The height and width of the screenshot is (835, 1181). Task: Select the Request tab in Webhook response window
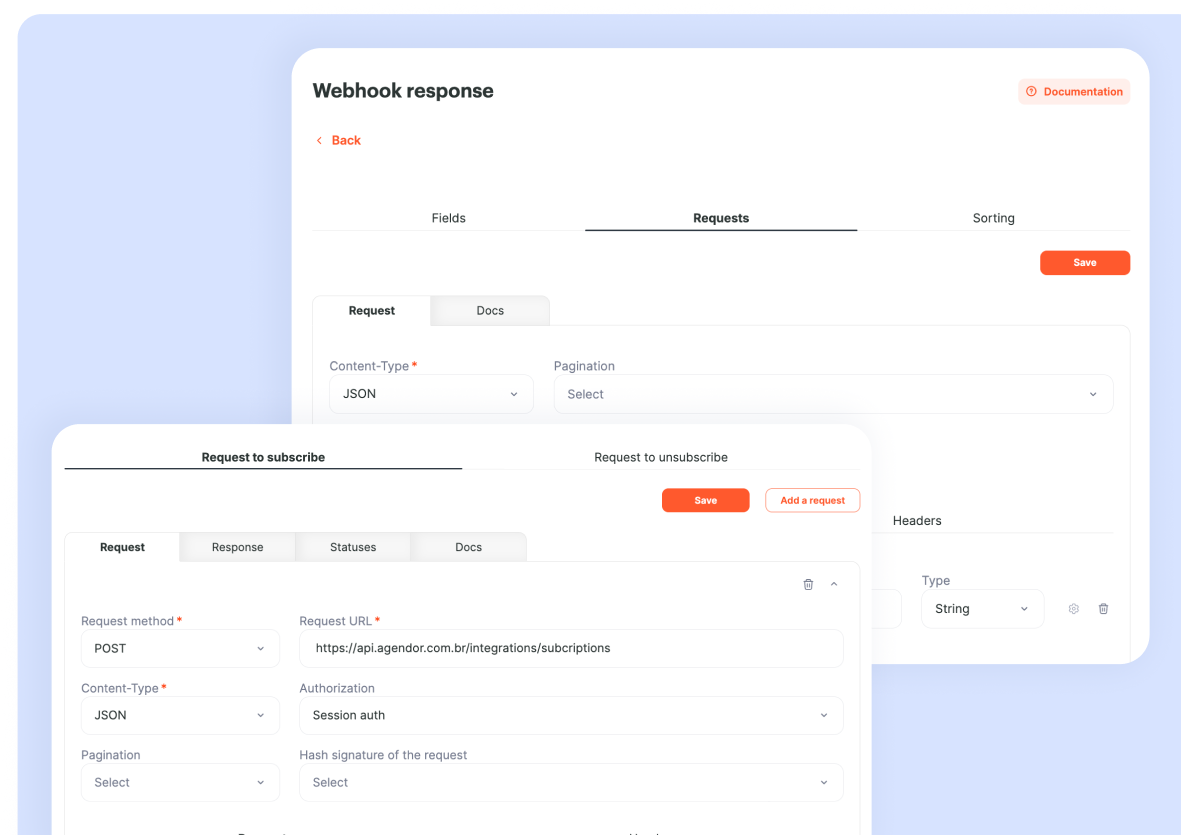click(371, 310)
